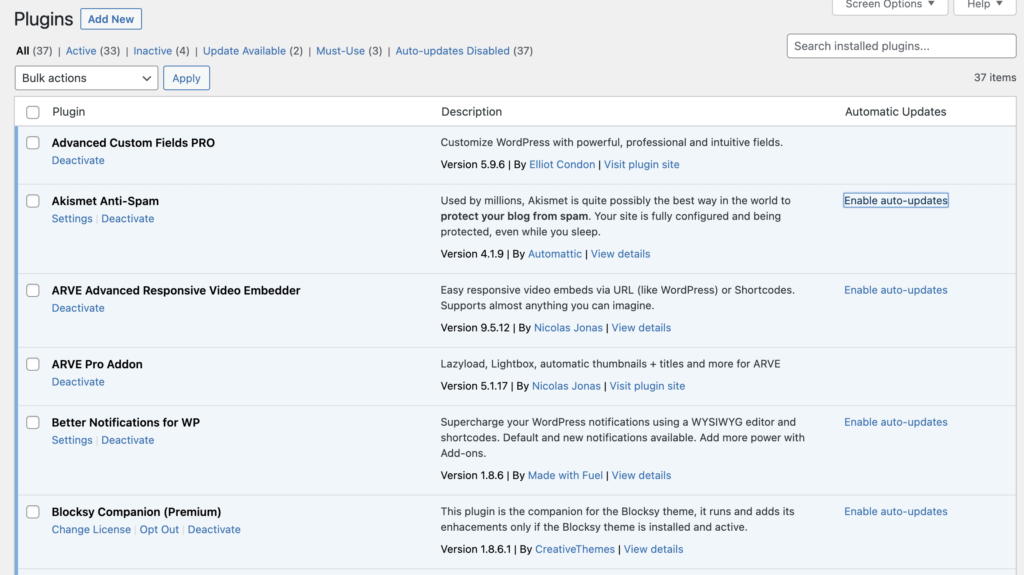
Task: Click the Akismet Anti-Spam plugin name
Action: [105, 201]
